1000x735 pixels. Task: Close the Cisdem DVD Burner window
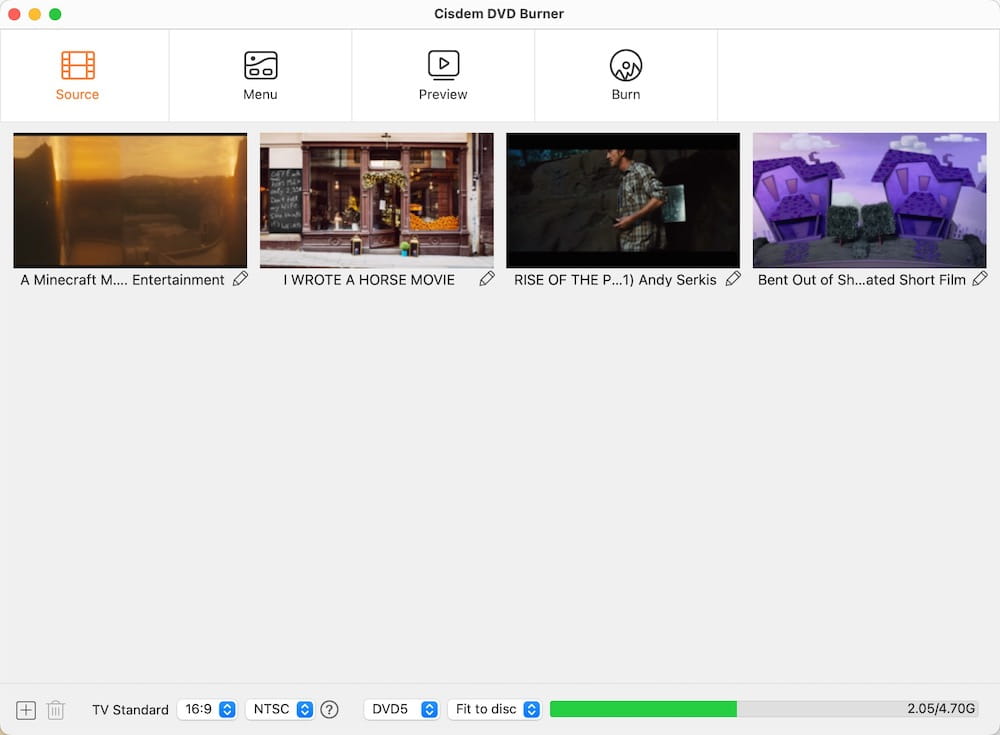[14, 14]
